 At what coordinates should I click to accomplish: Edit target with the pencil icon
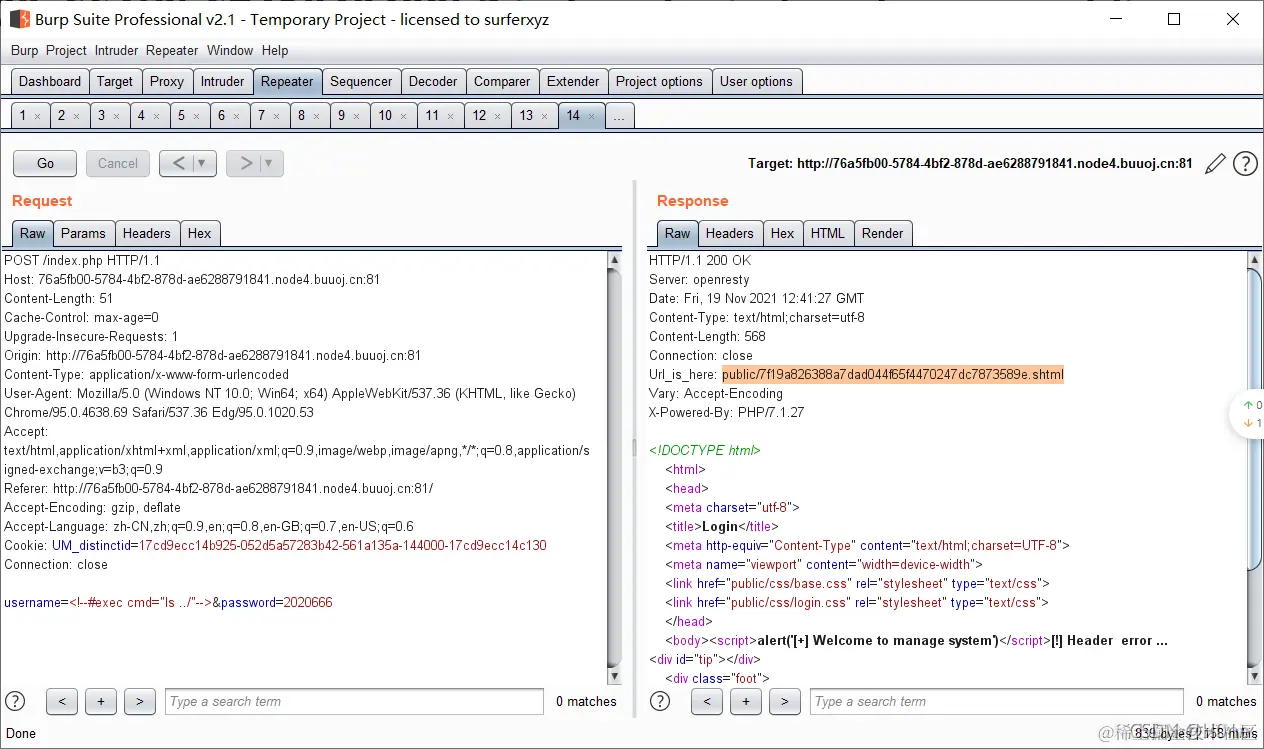tap(1215, 164)
